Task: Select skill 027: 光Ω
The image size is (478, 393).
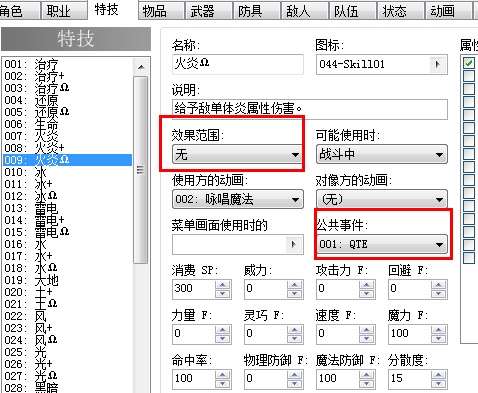Action: pyautogui.click(x=68, y=376)
